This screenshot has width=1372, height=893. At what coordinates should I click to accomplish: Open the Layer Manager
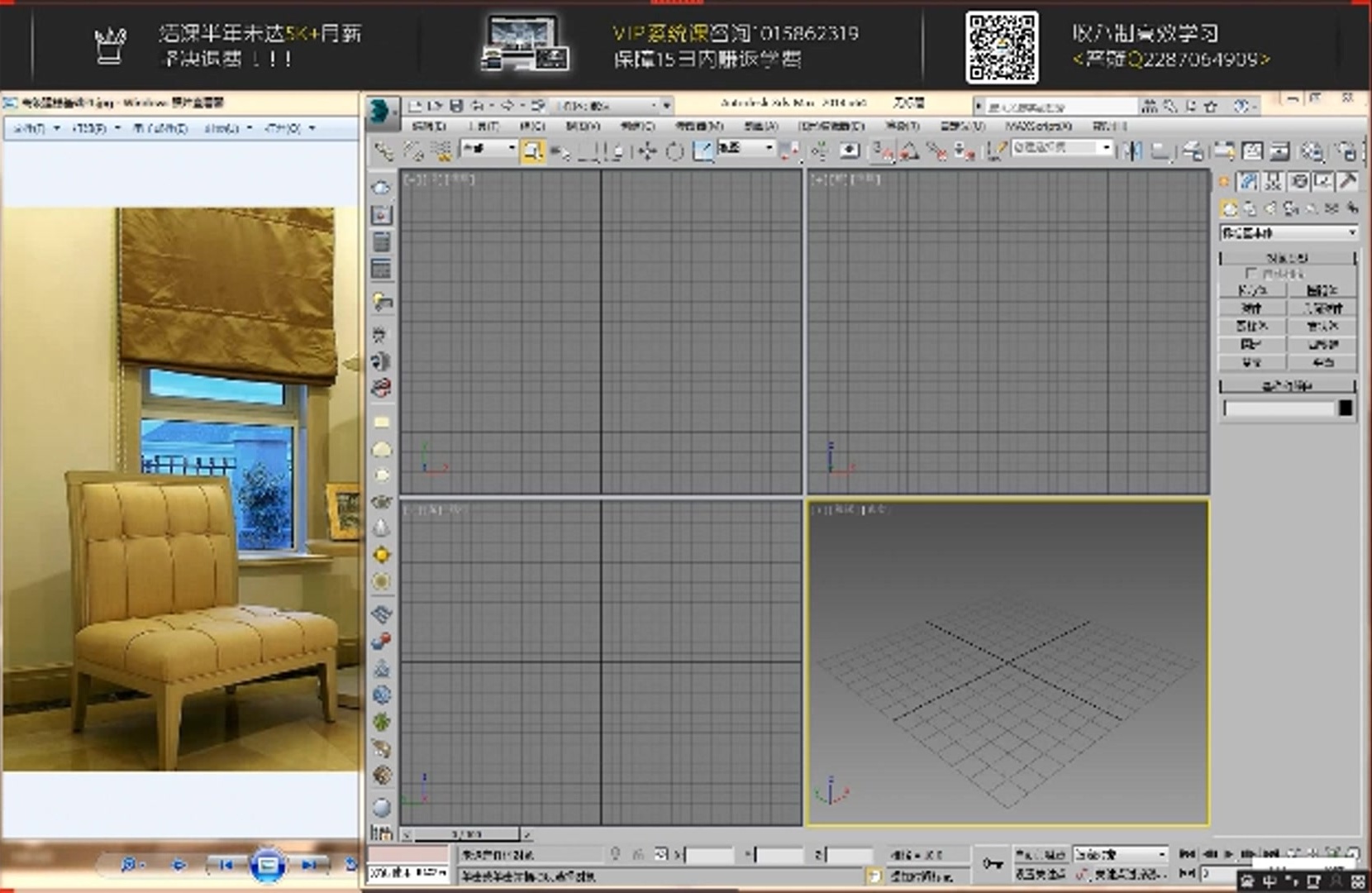(x=1193, y=150)
